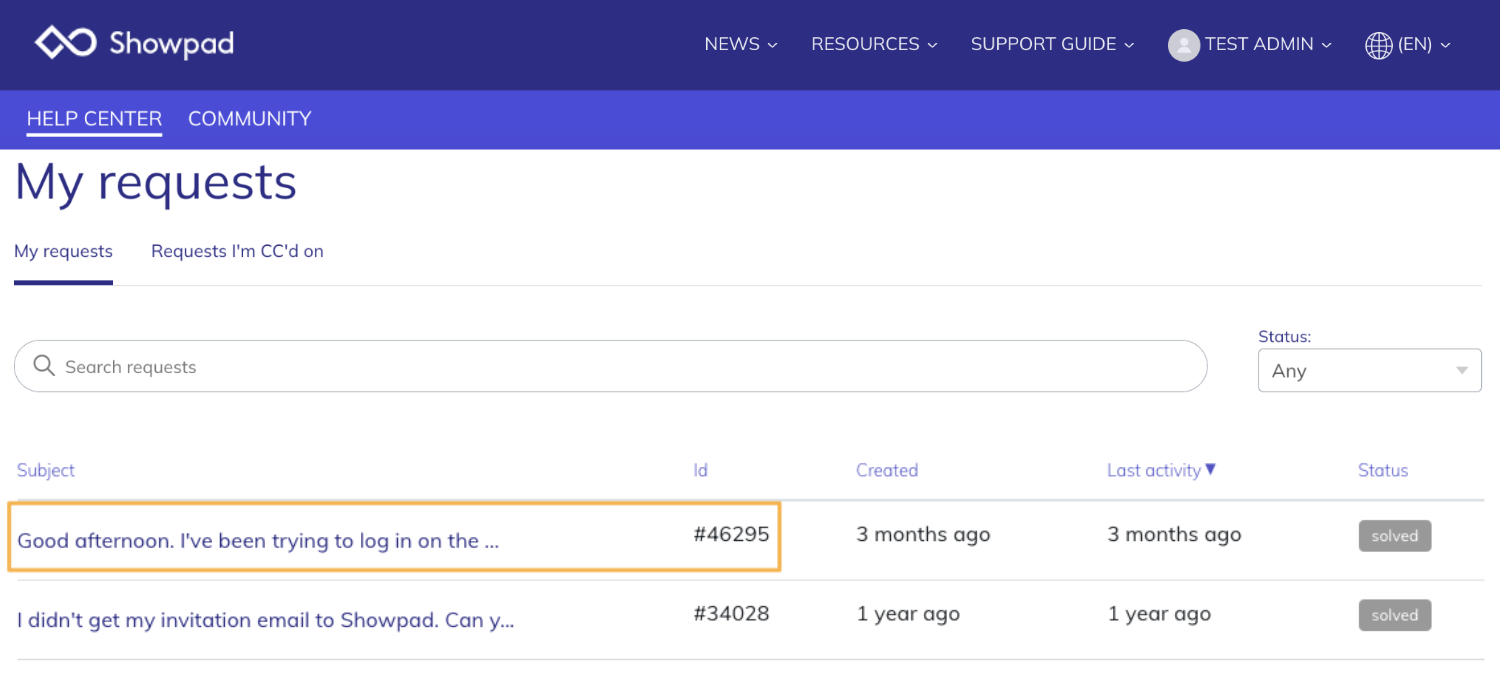Screen dimensions: 1500x684
Task: Click the solved badge for request #46295
Action: coord(1394,536)
